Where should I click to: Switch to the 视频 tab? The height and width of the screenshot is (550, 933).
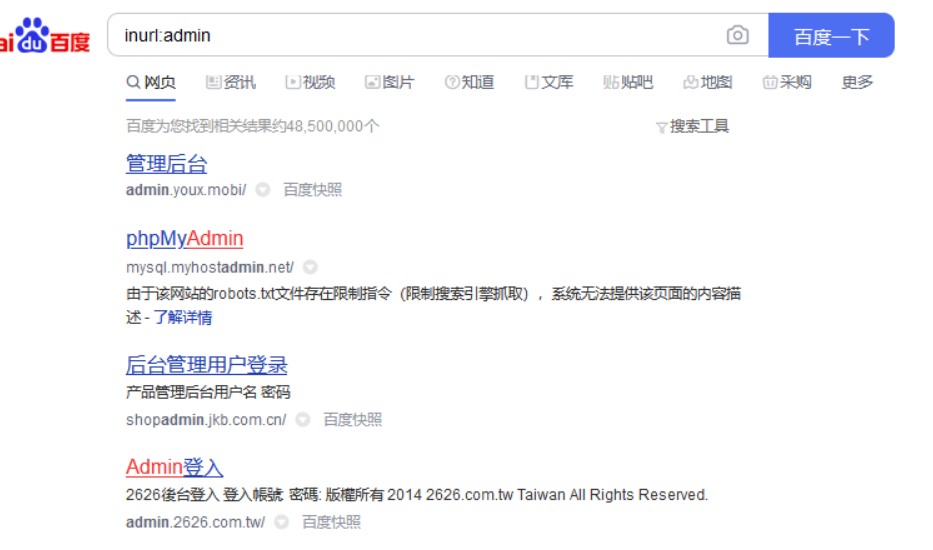pos(311,82)
